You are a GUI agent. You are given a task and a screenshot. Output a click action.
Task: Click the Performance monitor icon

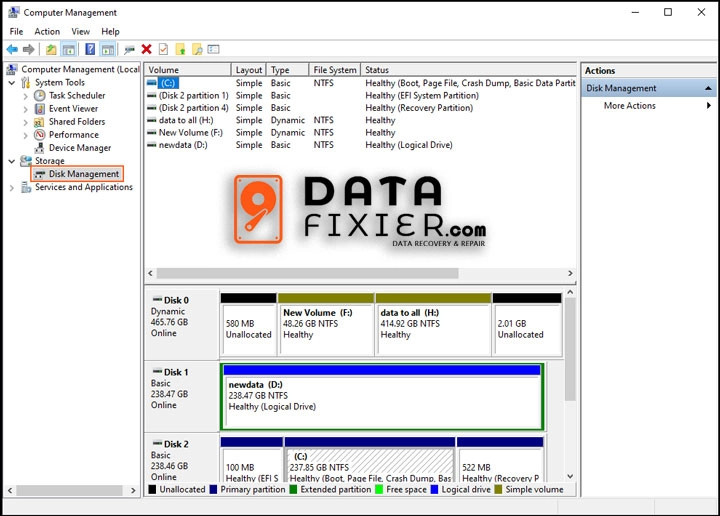point(40,135)
